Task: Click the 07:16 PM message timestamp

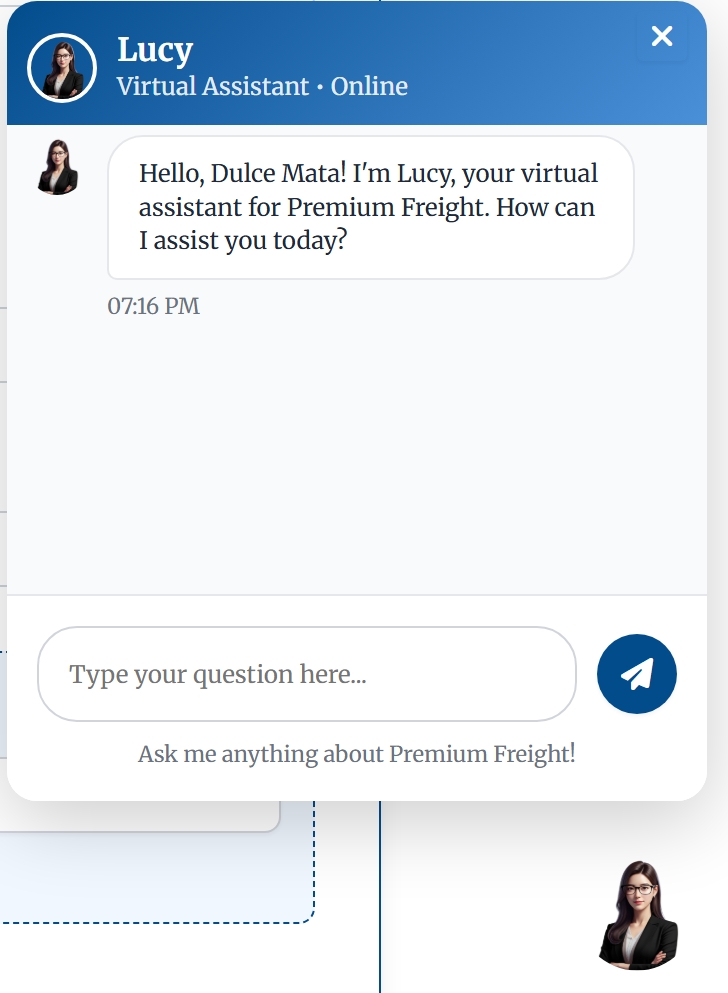Action: (x=154, y=306)
